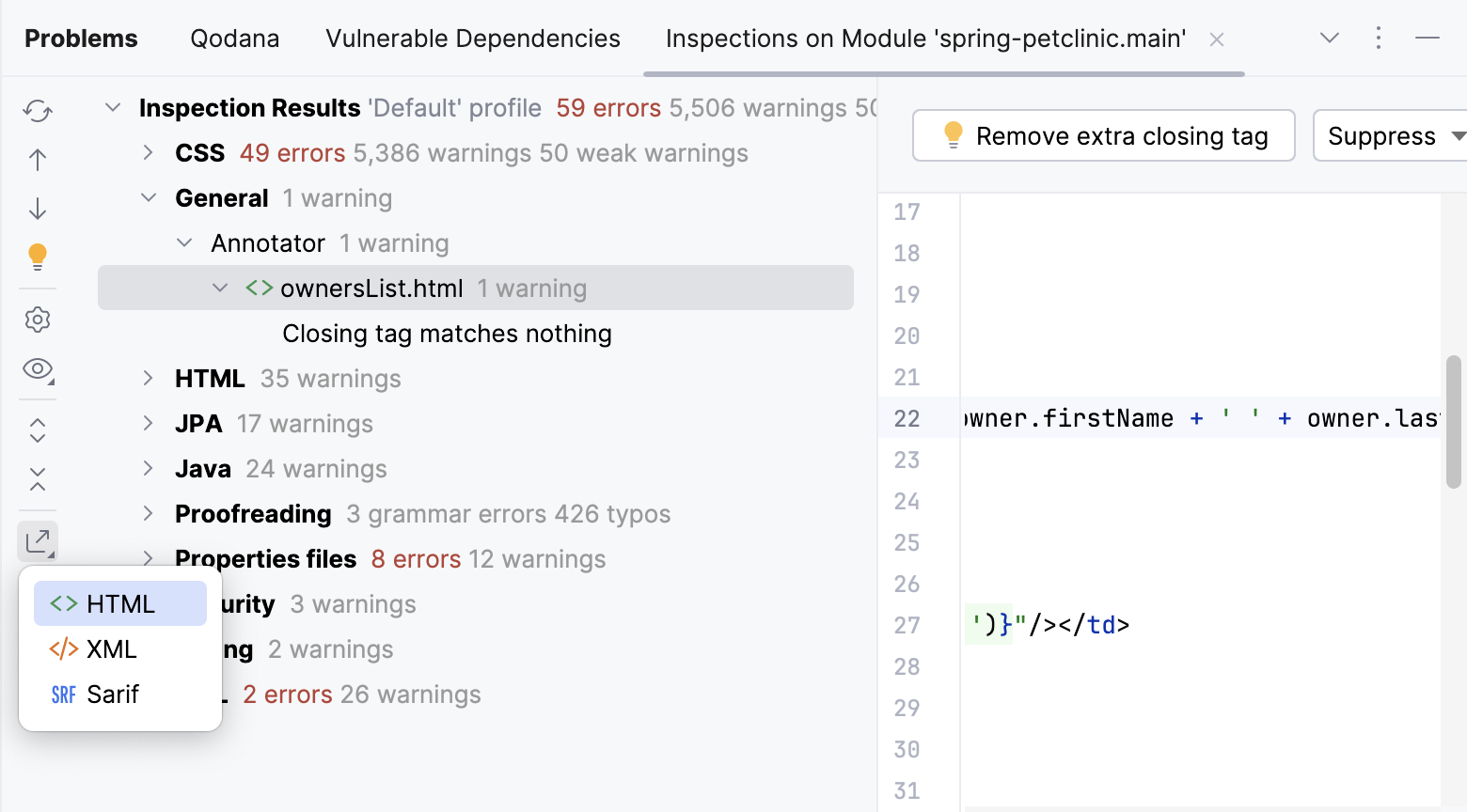Click the Remove extra closing tag button

(x=1102, y=135)
